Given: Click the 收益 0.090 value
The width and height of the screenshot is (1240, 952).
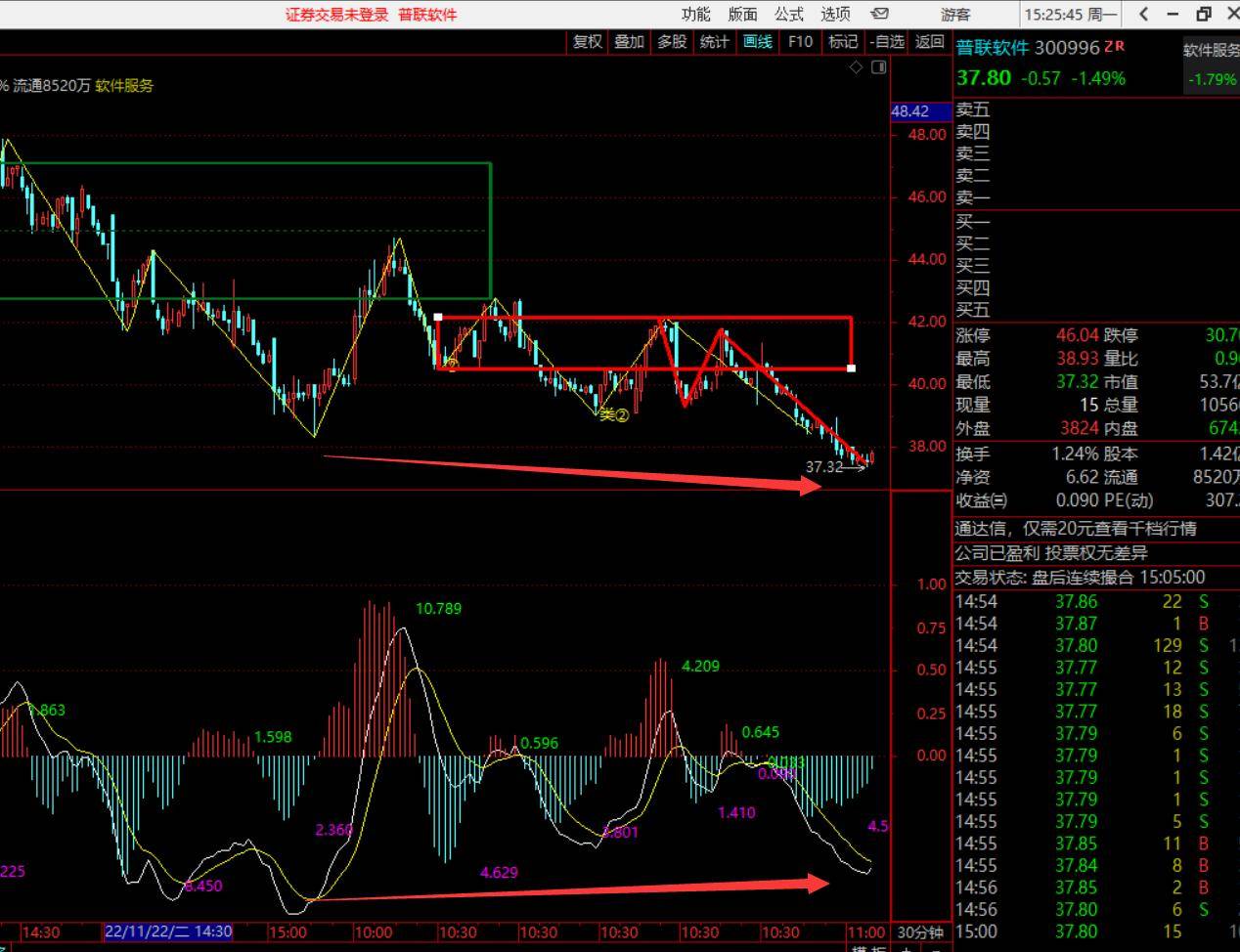Looking at the screenshot, I should coord(1077,500).
